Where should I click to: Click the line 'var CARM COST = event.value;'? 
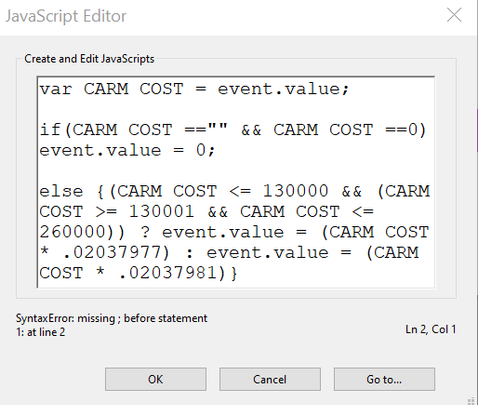click(194, 89)
